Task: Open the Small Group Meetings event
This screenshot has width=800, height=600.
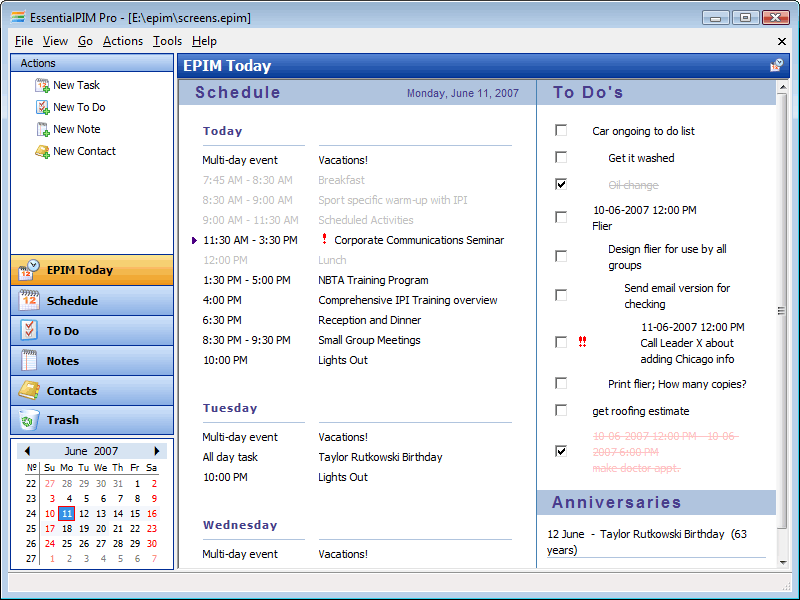Action: pos(369,340)
